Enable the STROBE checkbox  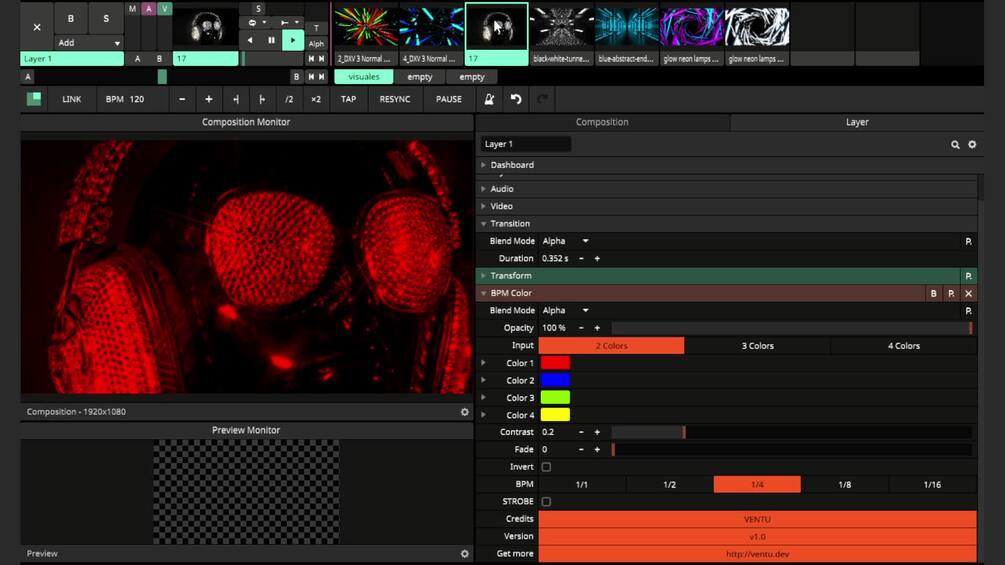pos(546,502)
